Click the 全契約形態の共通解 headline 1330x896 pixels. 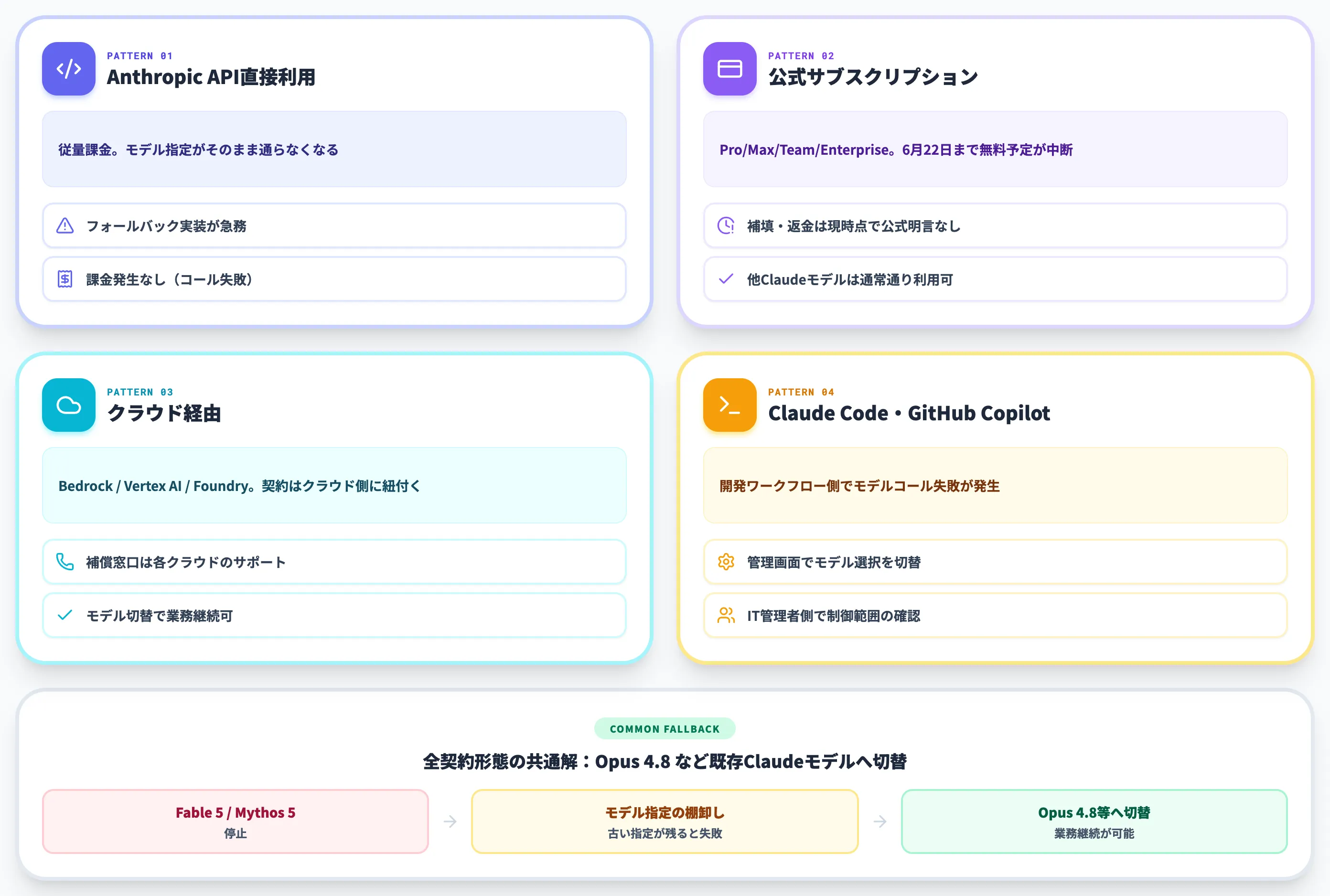click(x=665, y=761)
